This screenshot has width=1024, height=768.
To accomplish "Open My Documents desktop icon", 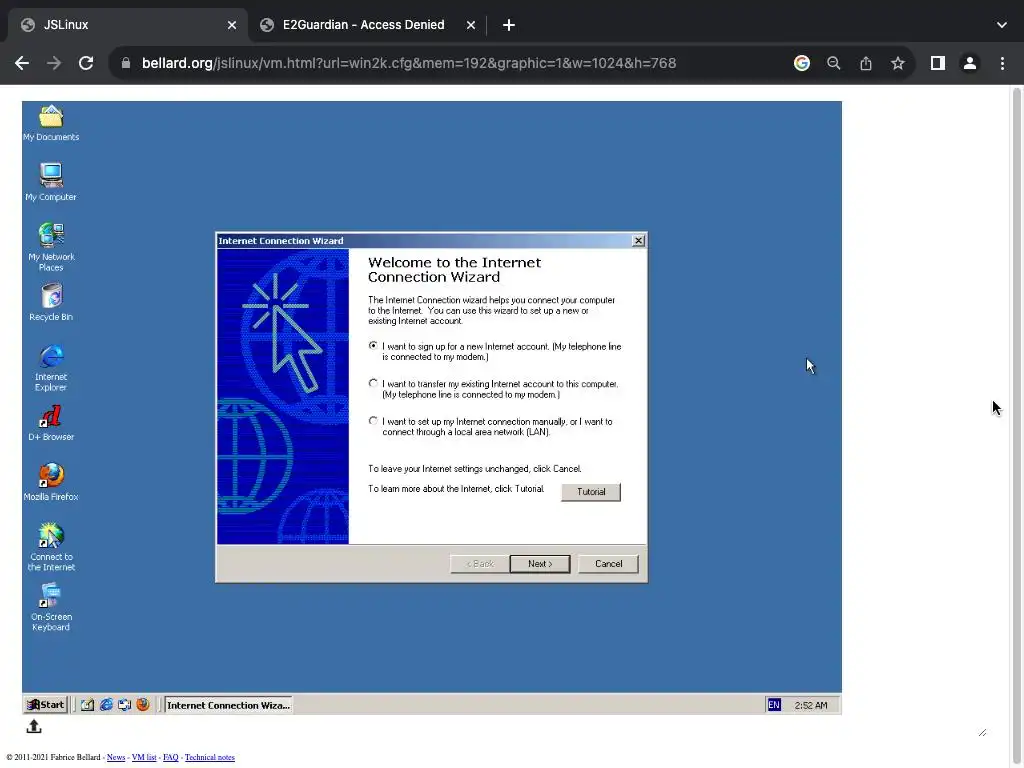I will point(51,123).
